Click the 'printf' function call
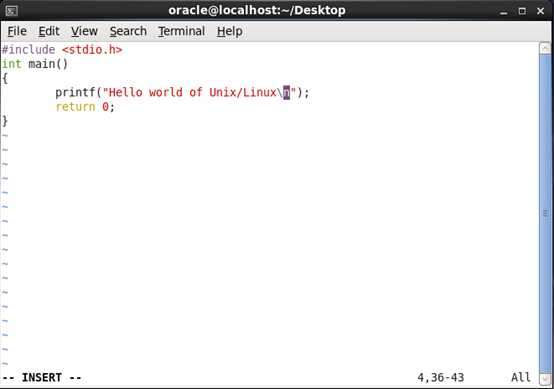Image resolution: width=554 pixels, height=389 pixels. [76, 93]
